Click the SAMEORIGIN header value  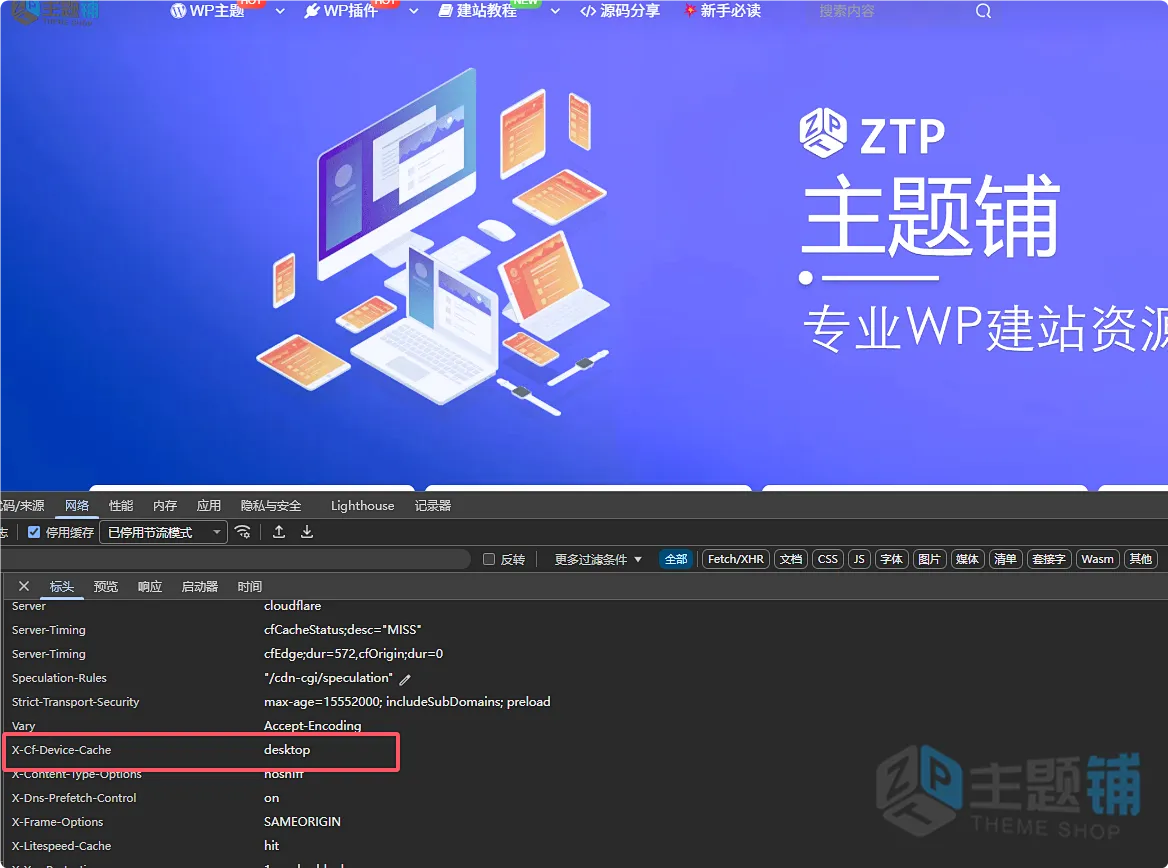pos(302,821)
